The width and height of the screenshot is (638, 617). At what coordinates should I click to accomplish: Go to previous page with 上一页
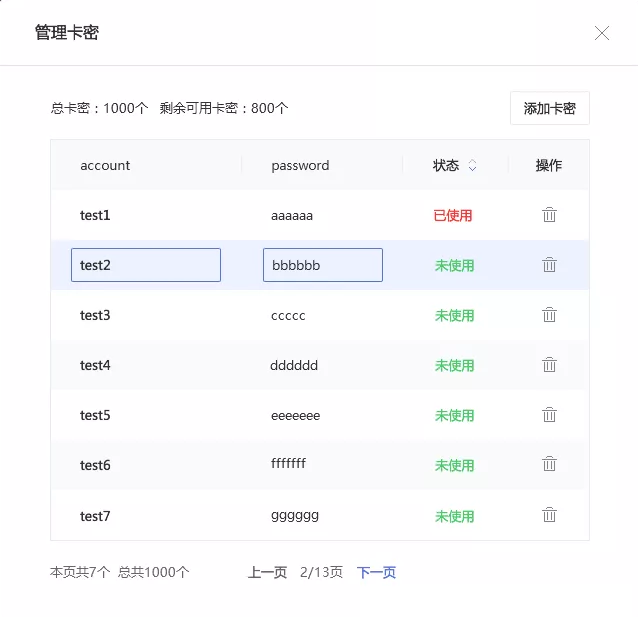[x=267, y=572]
